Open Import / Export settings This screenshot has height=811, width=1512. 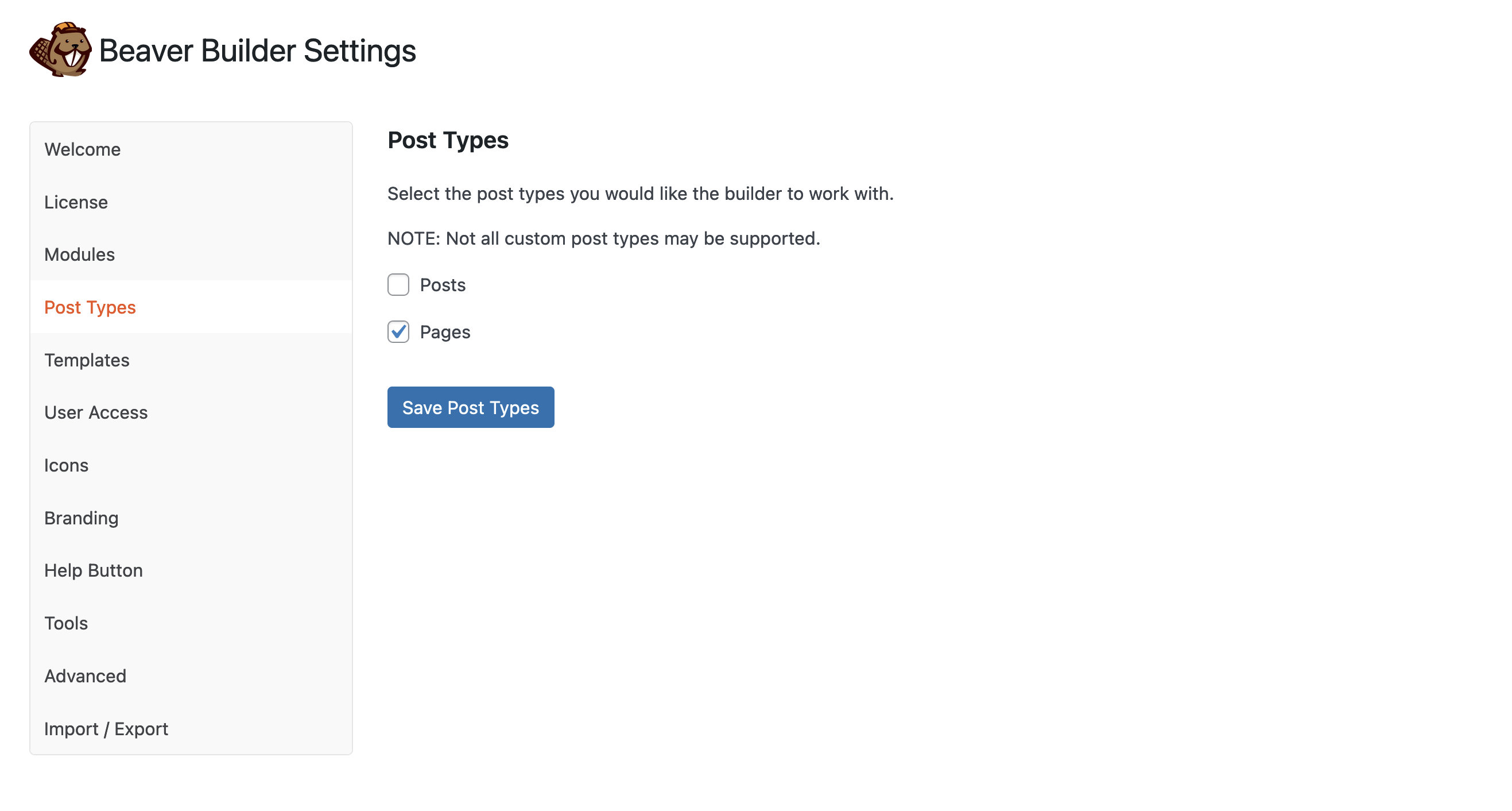pos(106,729)
